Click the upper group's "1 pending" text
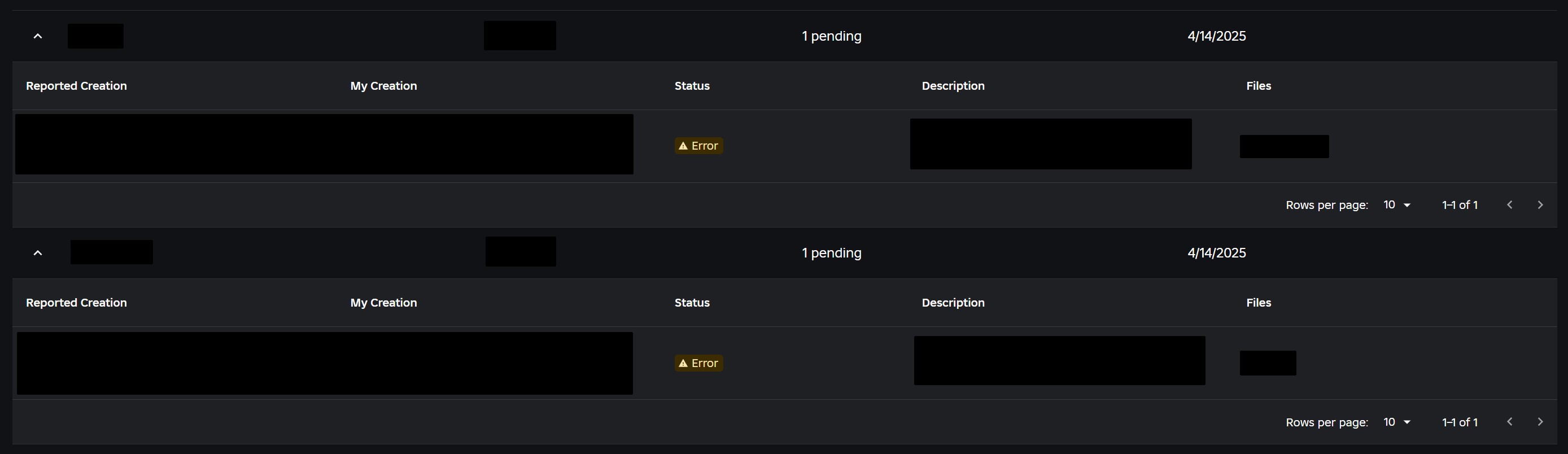Image resolution: width=1568 pixels, height=454 pixels. [832, 37]
